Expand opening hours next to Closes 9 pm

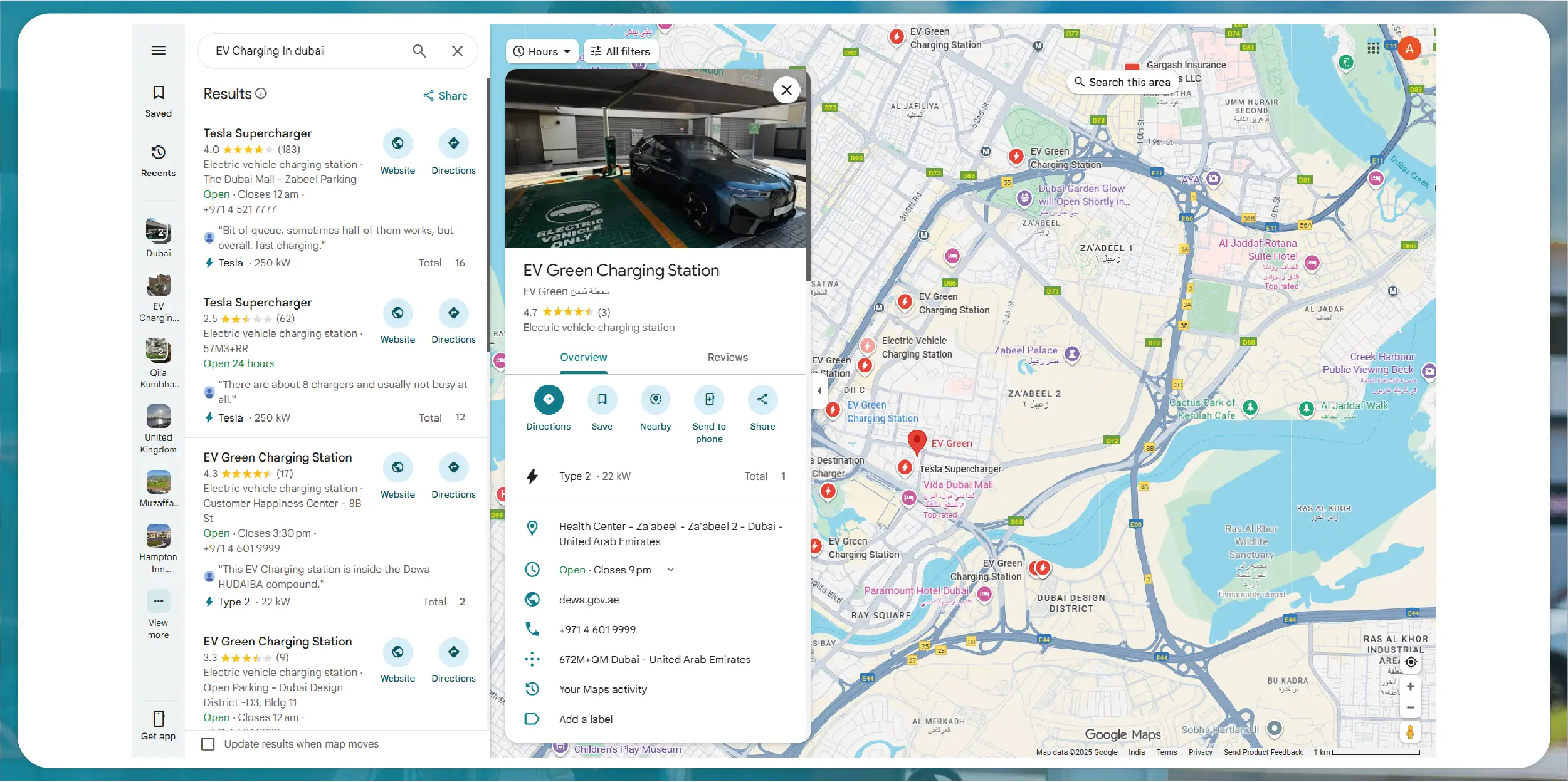coord(671,570)
